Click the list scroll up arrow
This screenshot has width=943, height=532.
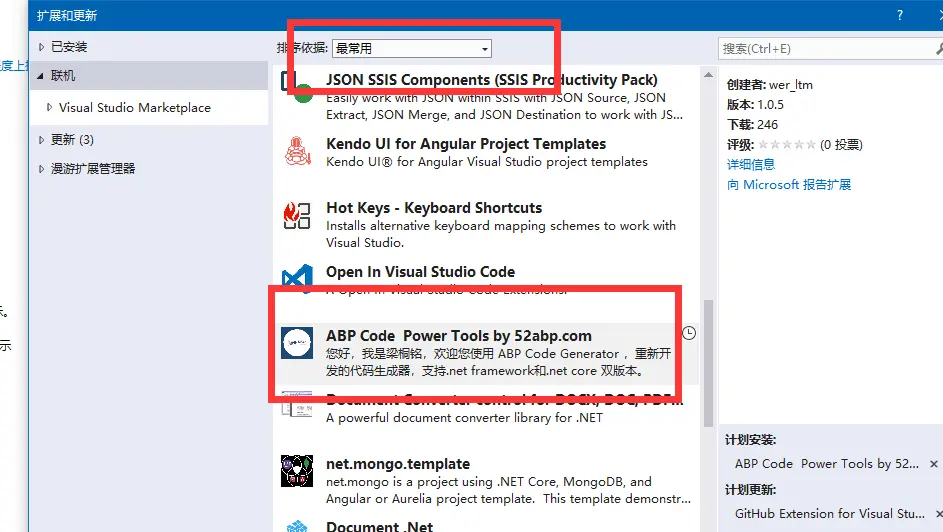(708, 75)
